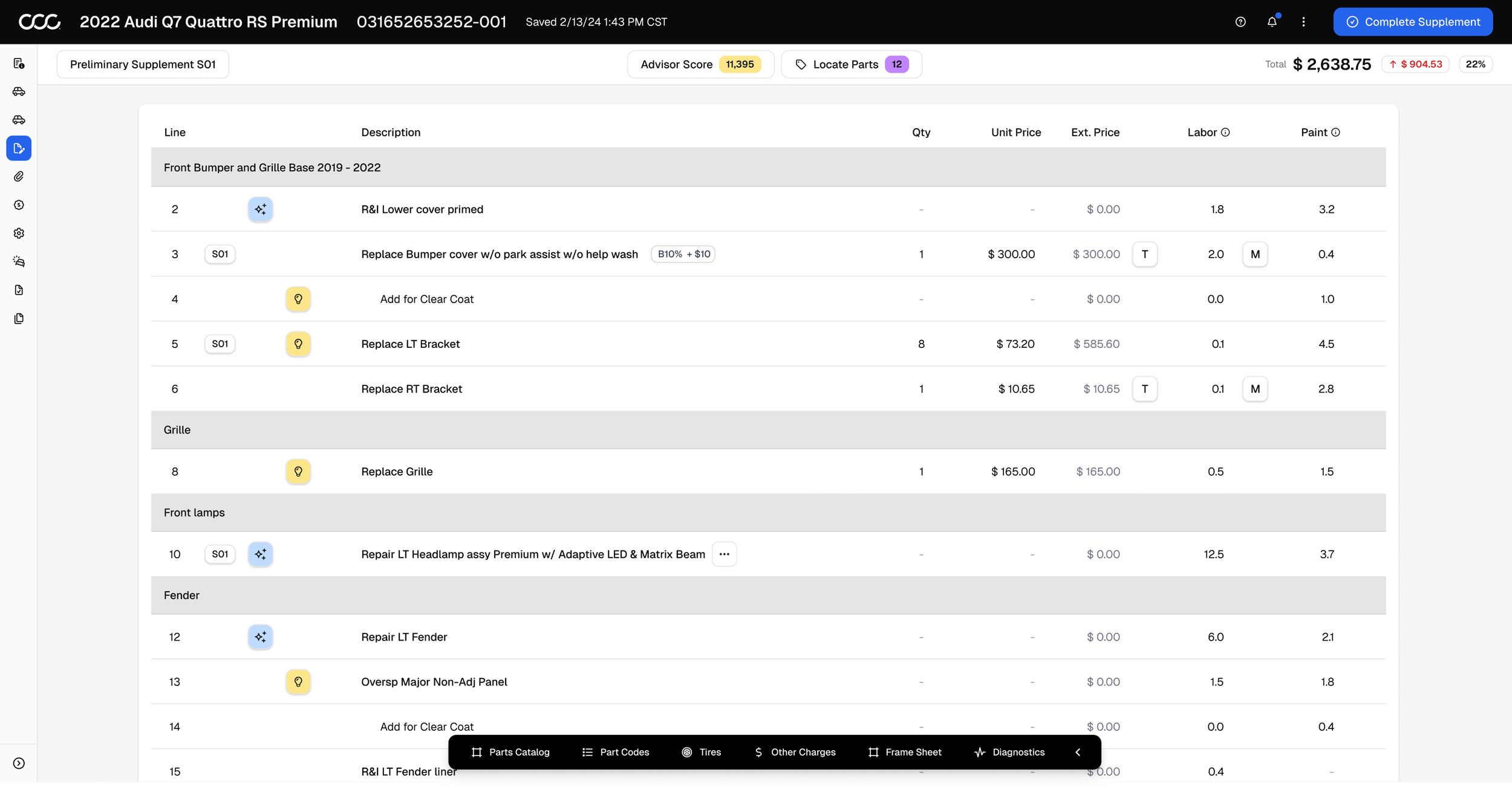
Task: Open the document info sidebar icon
Action: [x=19, y=64]
